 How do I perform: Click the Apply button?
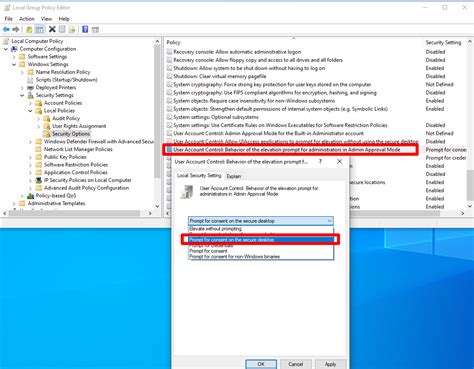point(330,364)
